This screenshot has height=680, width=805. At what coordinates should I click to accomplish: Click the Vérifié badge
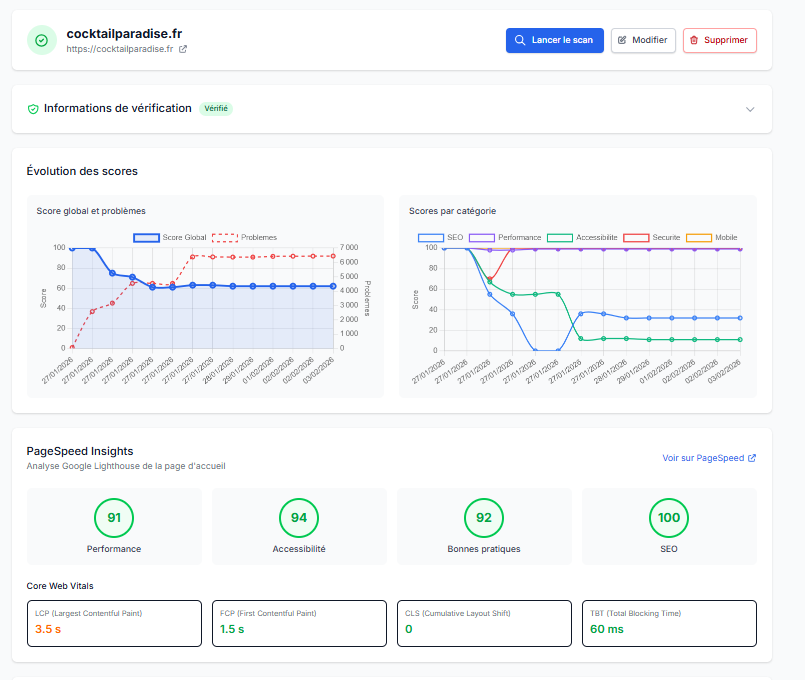pyautogui.click(x=216, y=108)
